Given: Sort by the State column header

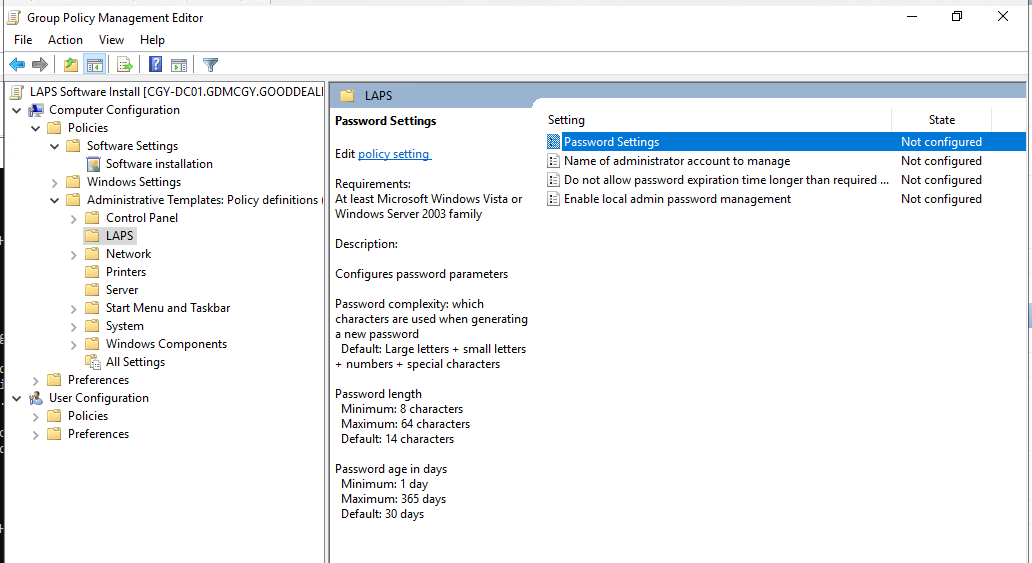Looking at the screenshot, I should [x=942, y=120].
